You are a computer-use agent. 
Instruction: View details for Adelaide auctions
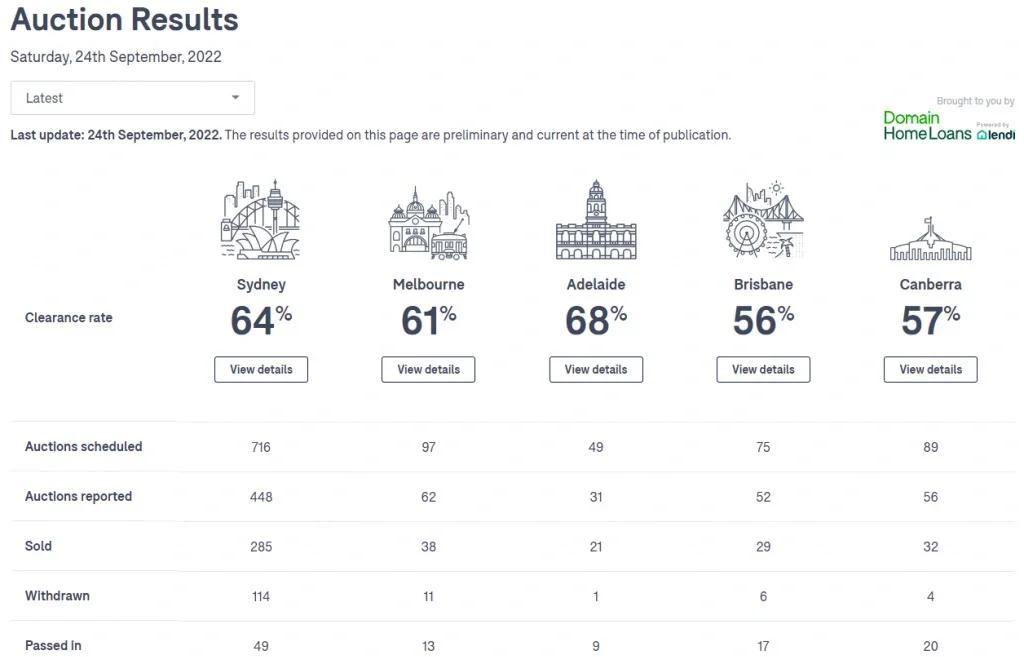point(596,369)
